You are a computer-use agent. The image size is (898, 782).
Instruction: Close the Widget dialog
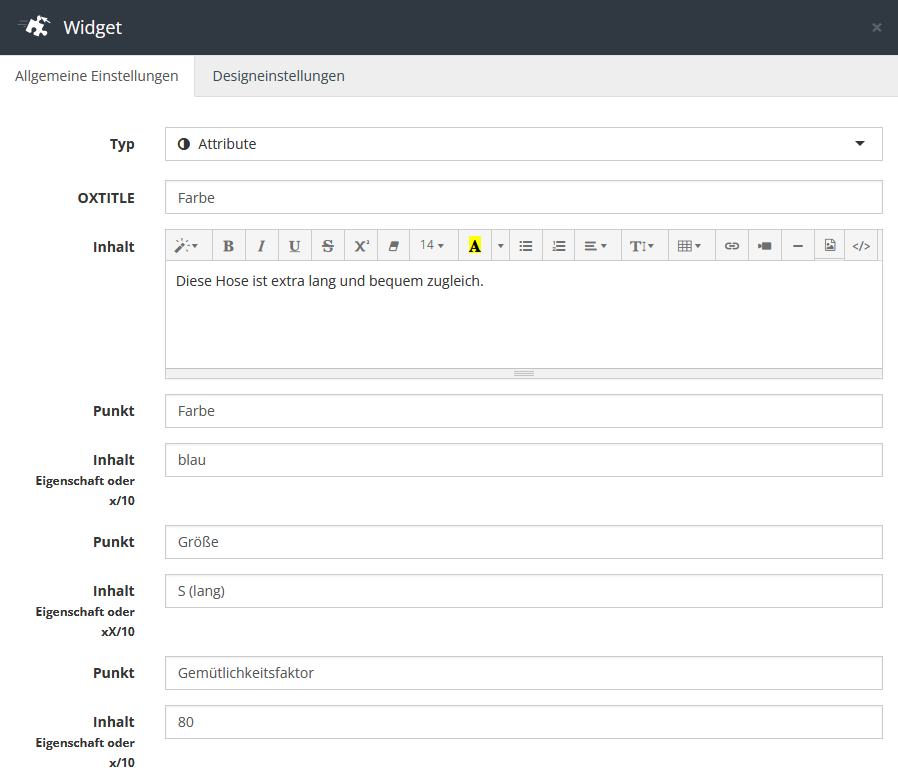pyautogui.click(x=877, y=27)
